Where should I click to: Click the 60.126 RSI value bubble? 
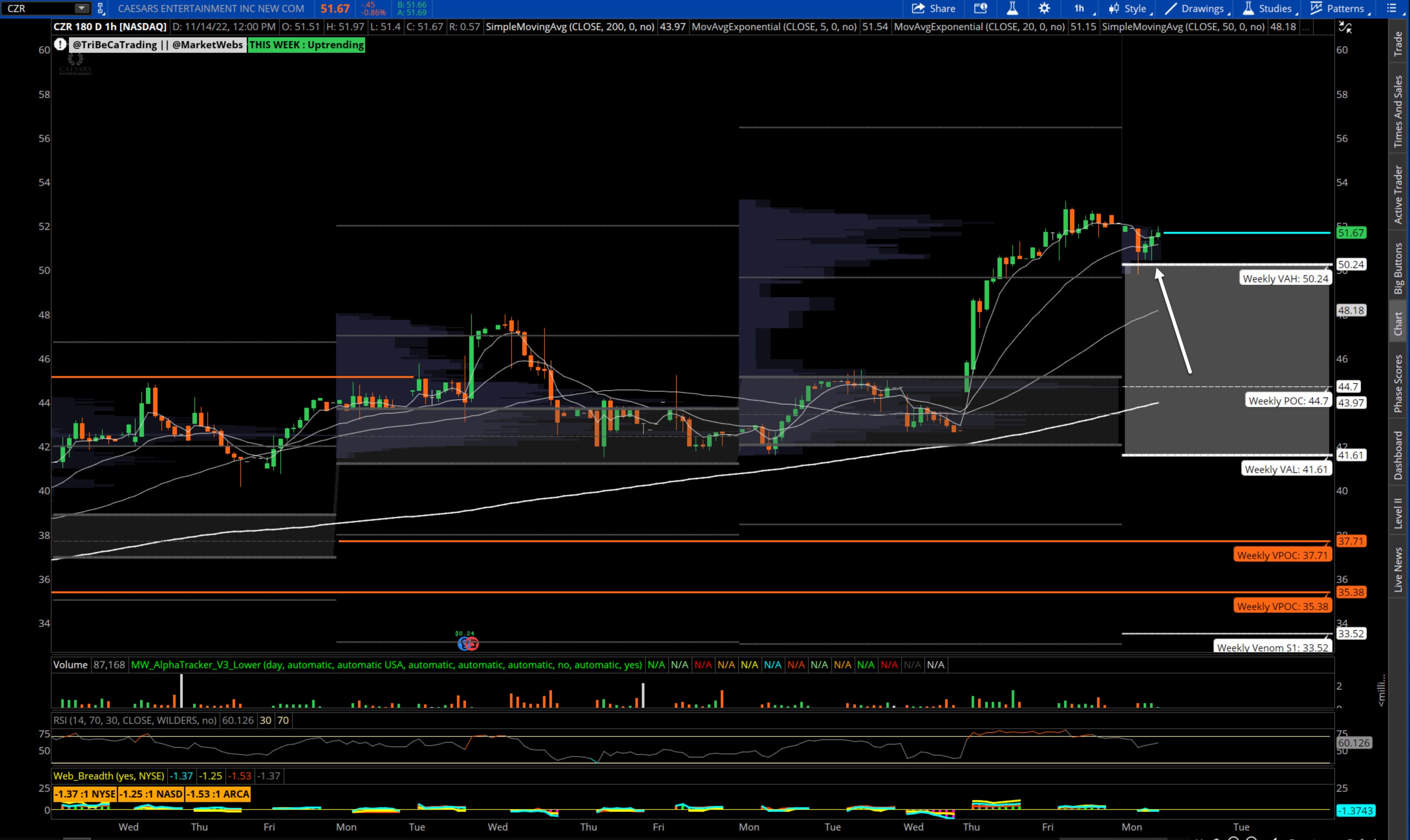1354,743
